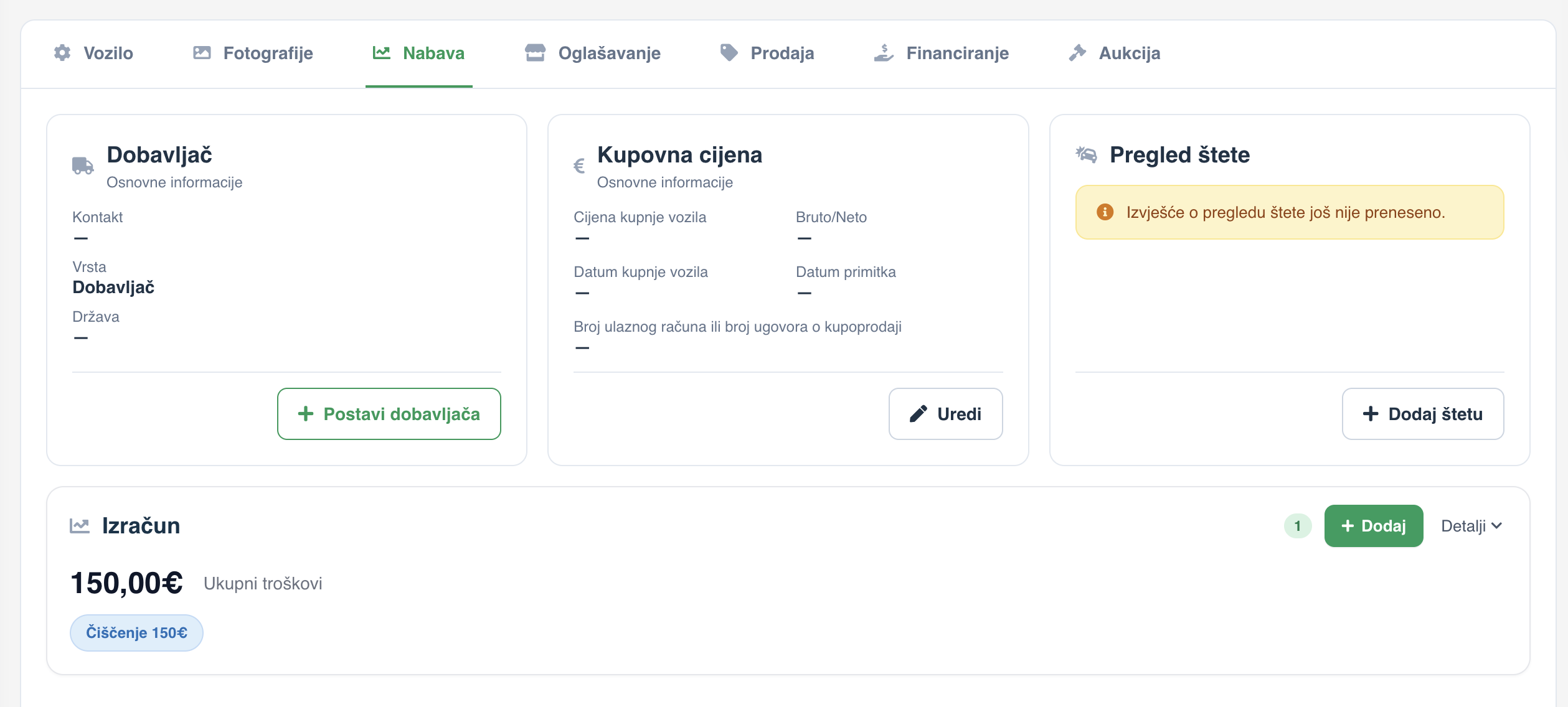Go to the Oglašavanje tab
Screen dimensions: 1568x707
tap(593, 54)
